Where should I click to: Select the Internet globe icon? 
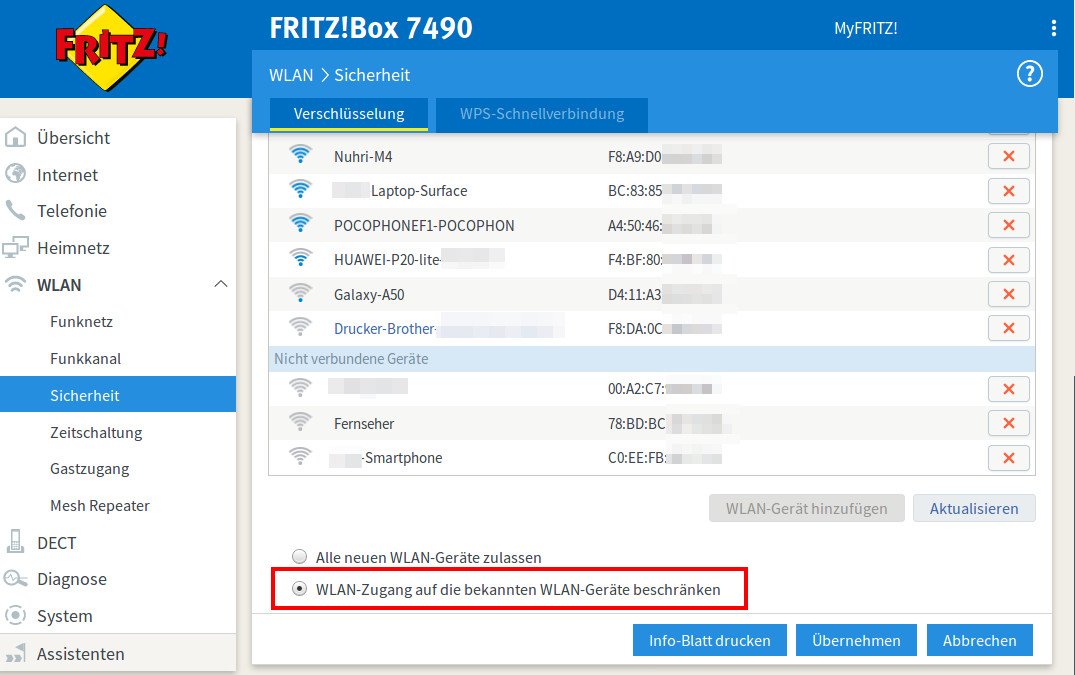pyautogui.click(x=15, y=174)
